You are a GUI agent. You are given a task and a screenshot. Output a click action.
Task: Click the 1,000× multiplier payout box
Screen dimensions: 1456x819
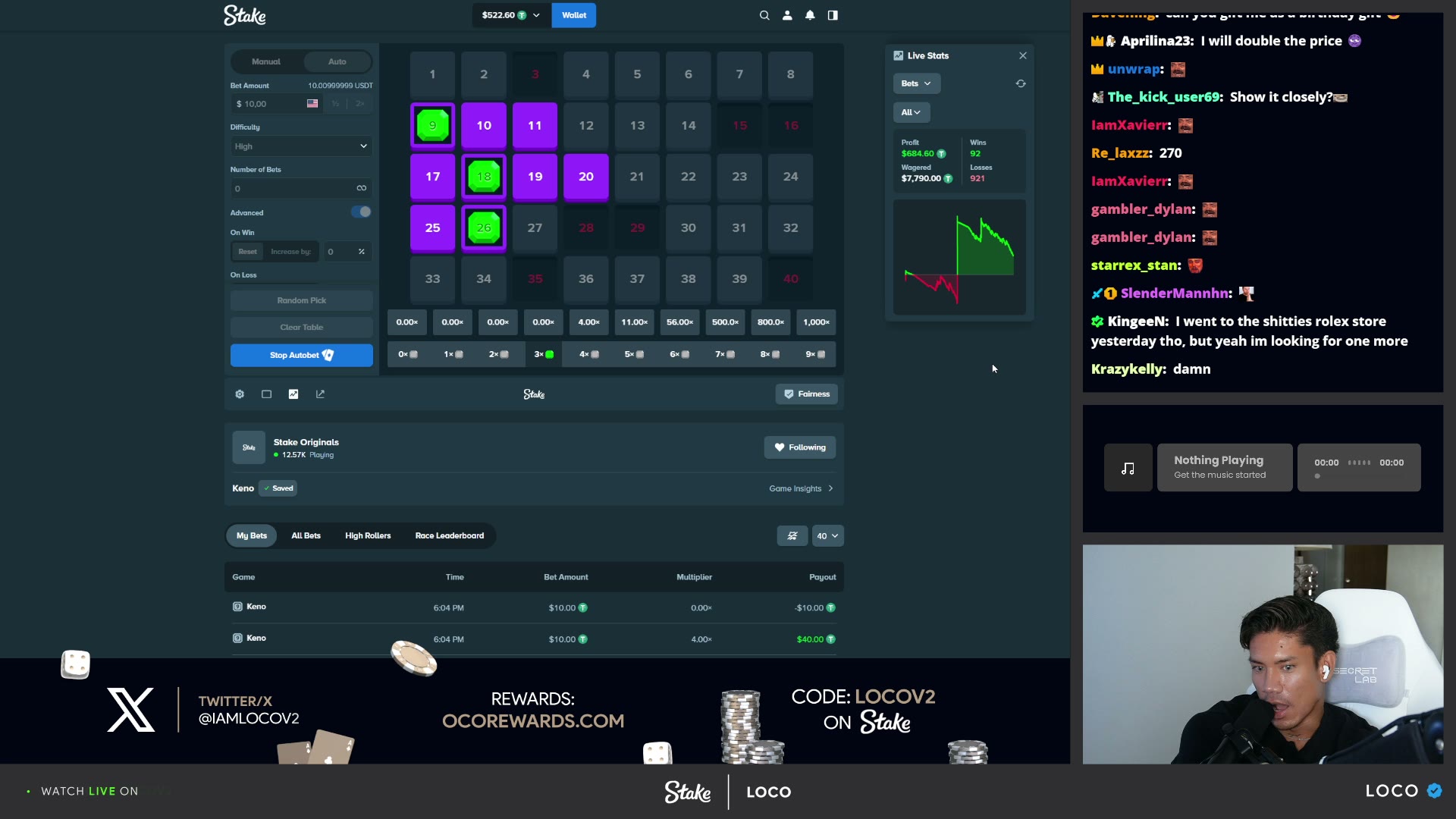point(816,322)
